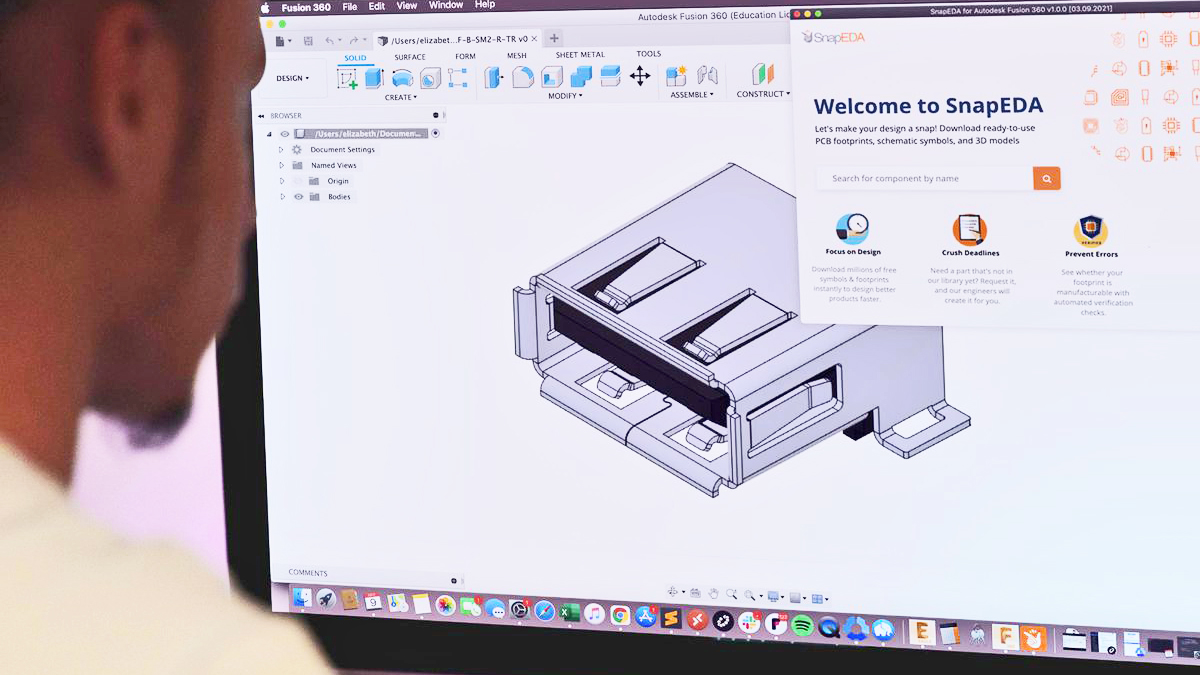Activate the Move/Copy tool

click(640, 77)
